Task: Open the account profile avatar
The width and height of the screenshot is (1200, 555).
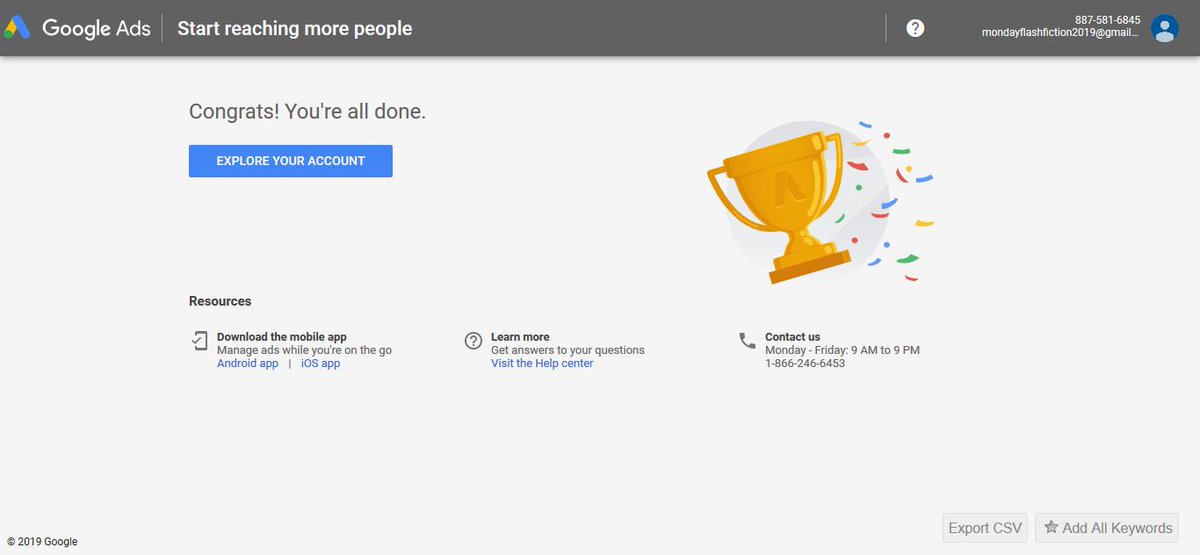Action: (x=1165, y=28)
